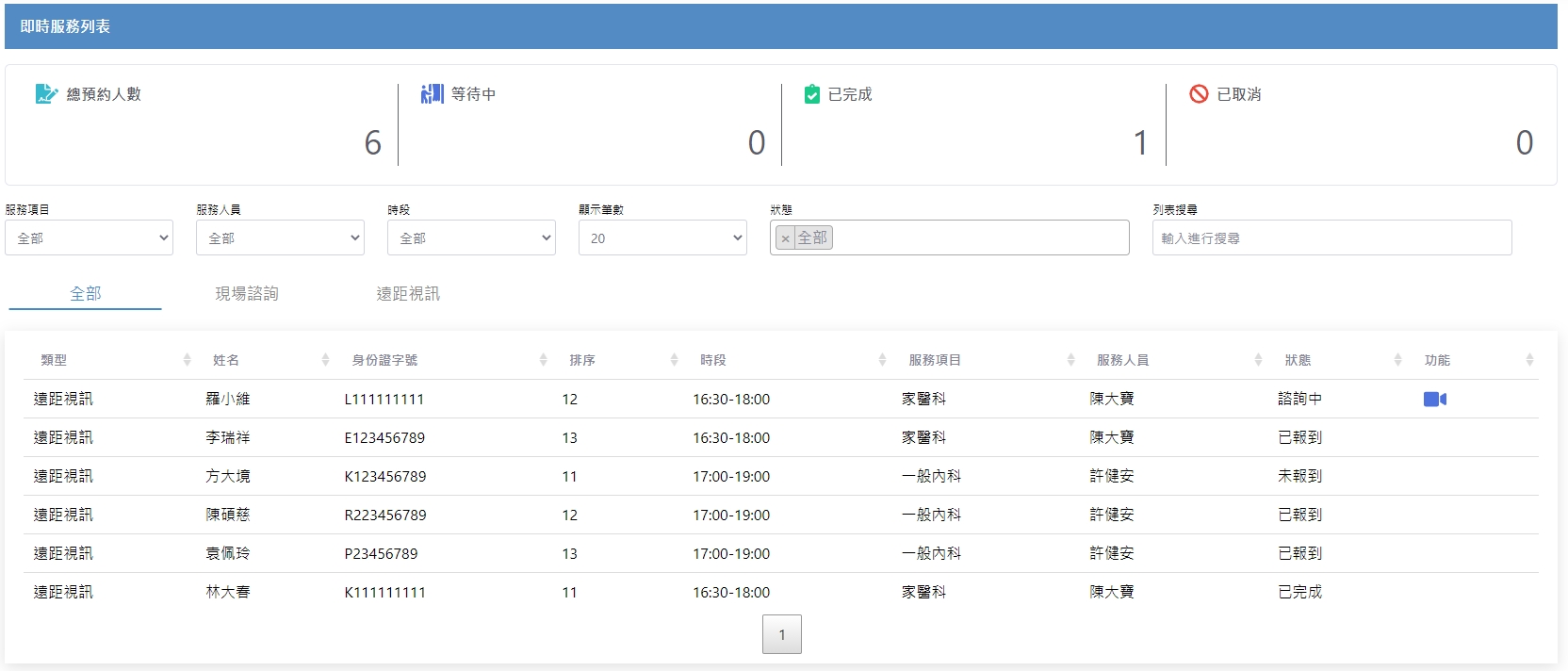Click 家醫科 in 李瑞祥's row

(923, 438)
